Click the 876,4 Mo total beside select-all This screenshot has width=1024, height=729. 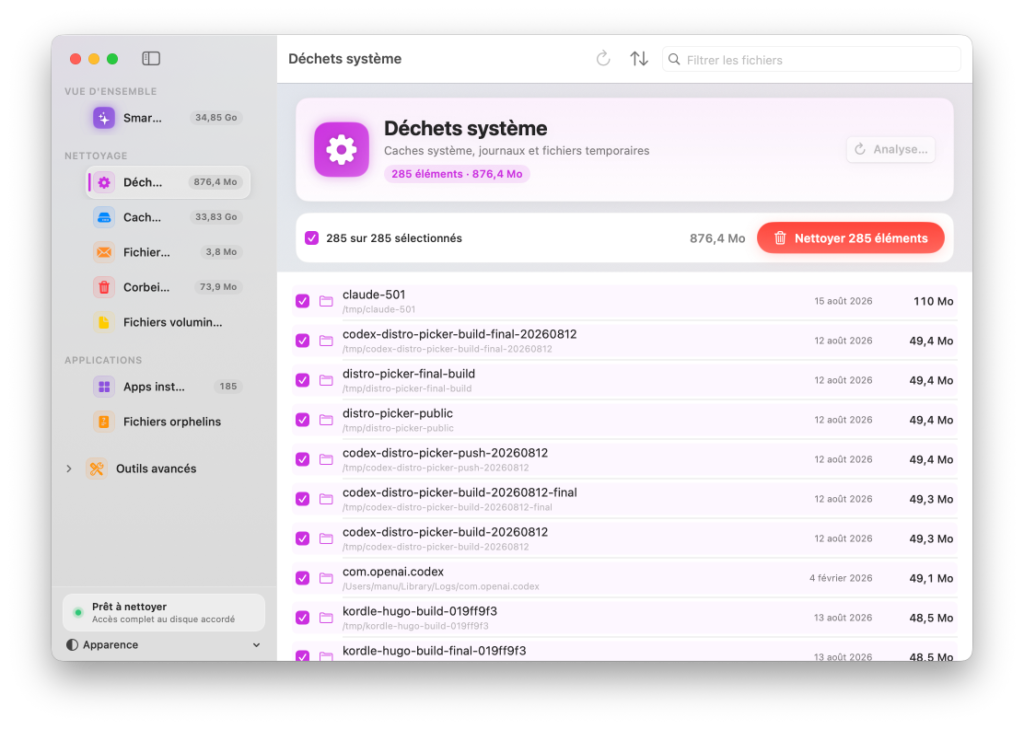coord(717,238)
